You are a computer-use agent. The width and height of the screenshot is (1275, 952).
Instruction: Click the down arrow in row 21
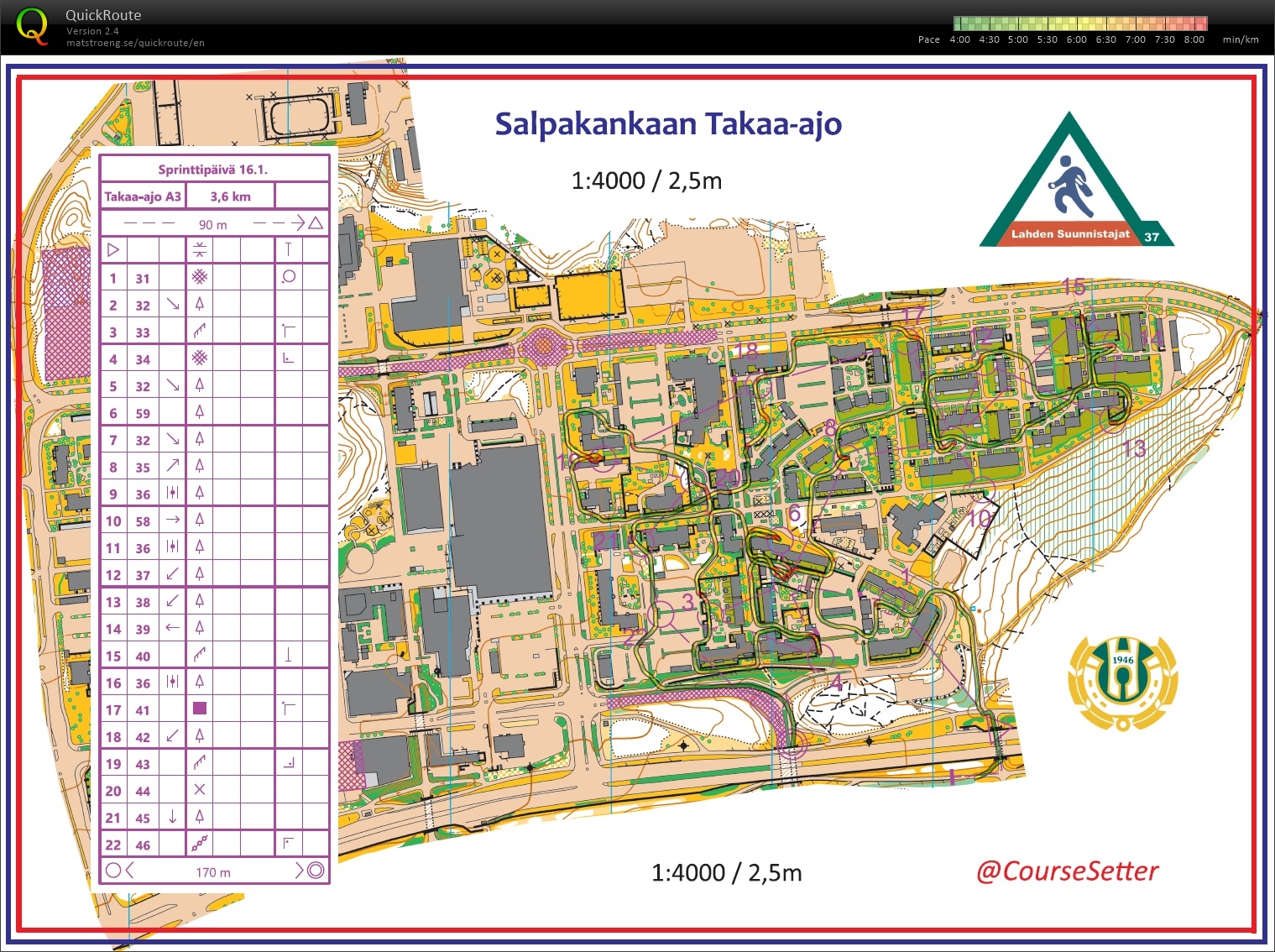172,816
